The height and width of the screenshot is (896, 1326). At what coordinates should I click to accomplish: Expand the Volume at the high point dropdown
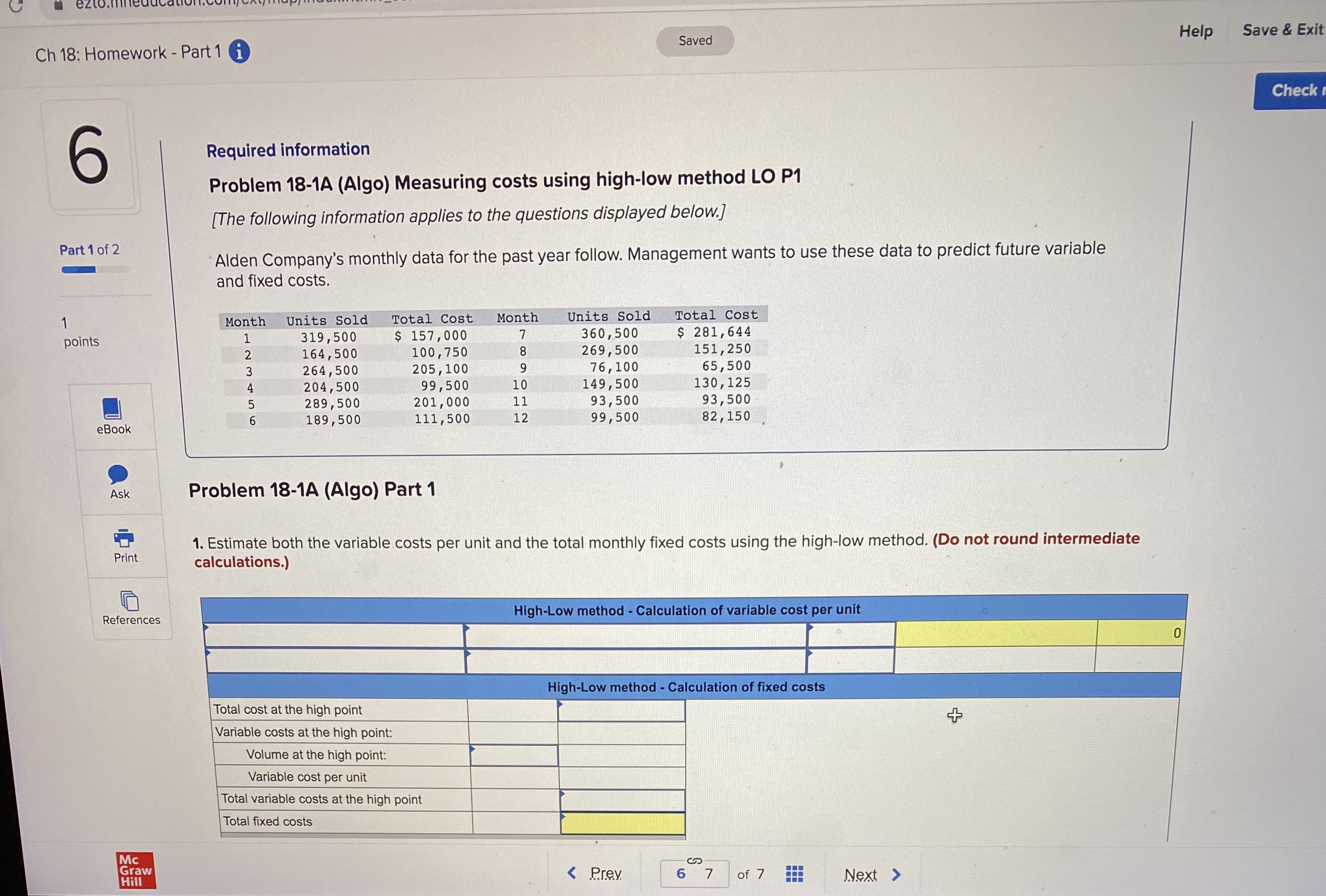pyautogui.click(x=513, y=755)
